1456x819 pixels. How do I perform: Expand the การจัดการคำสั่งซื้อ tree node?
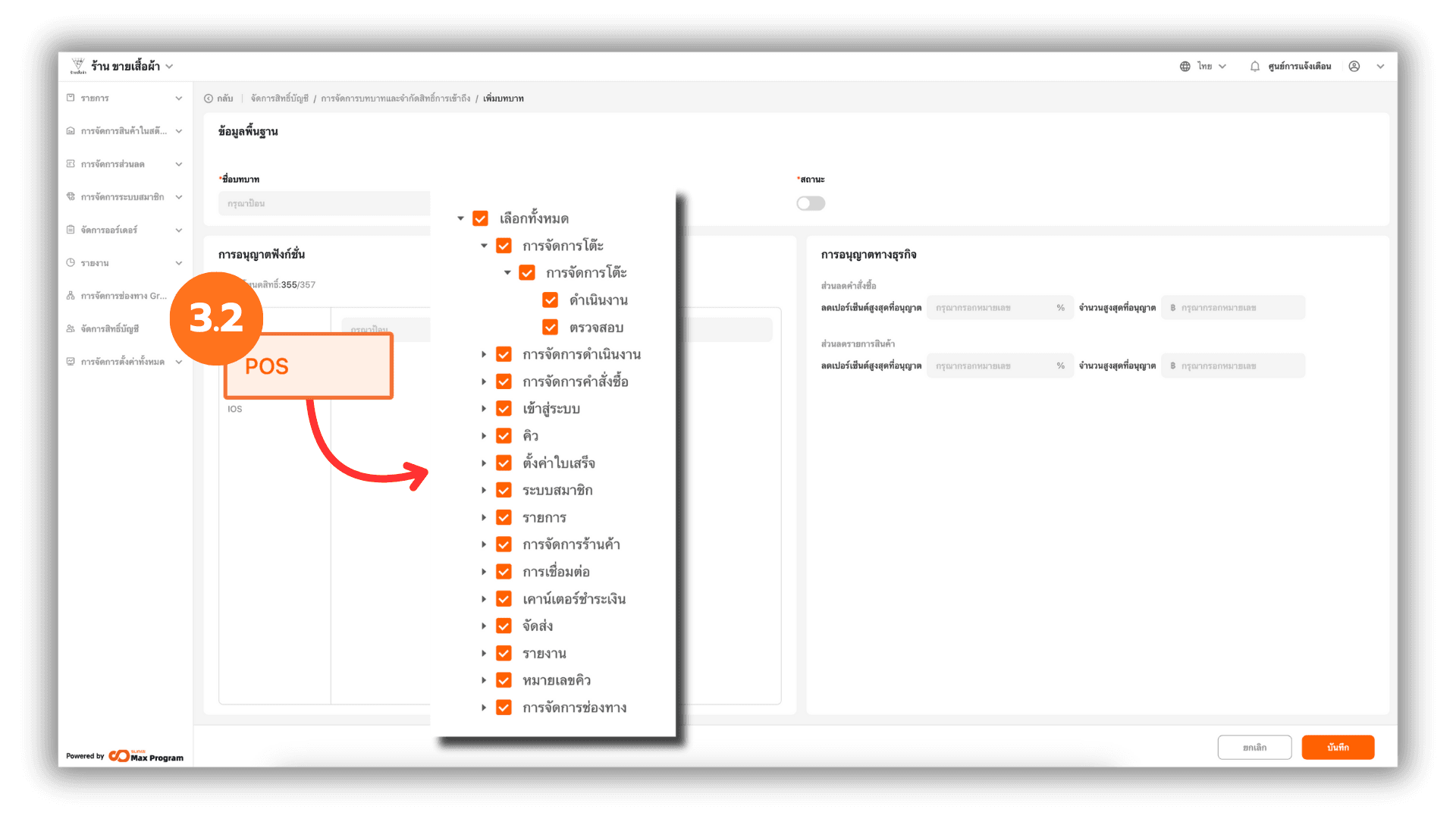point(484,382)
